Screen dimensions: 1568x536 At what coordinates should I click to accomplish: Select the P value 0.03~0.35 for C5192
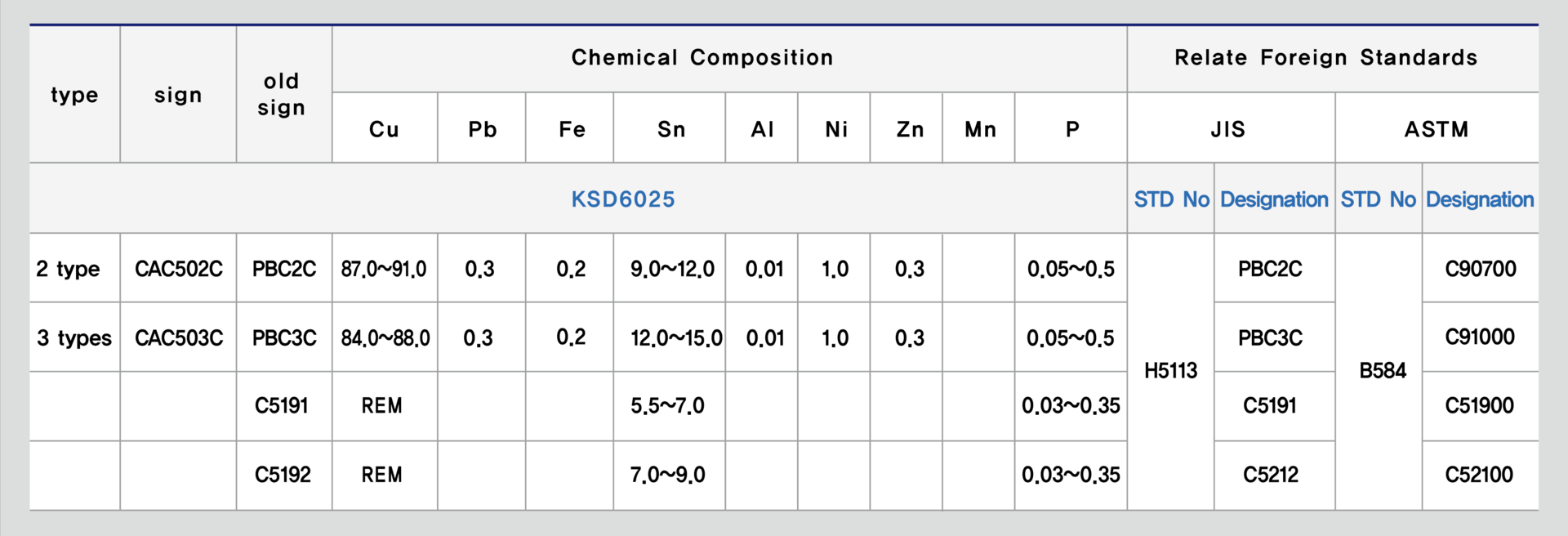[1071, 475]
